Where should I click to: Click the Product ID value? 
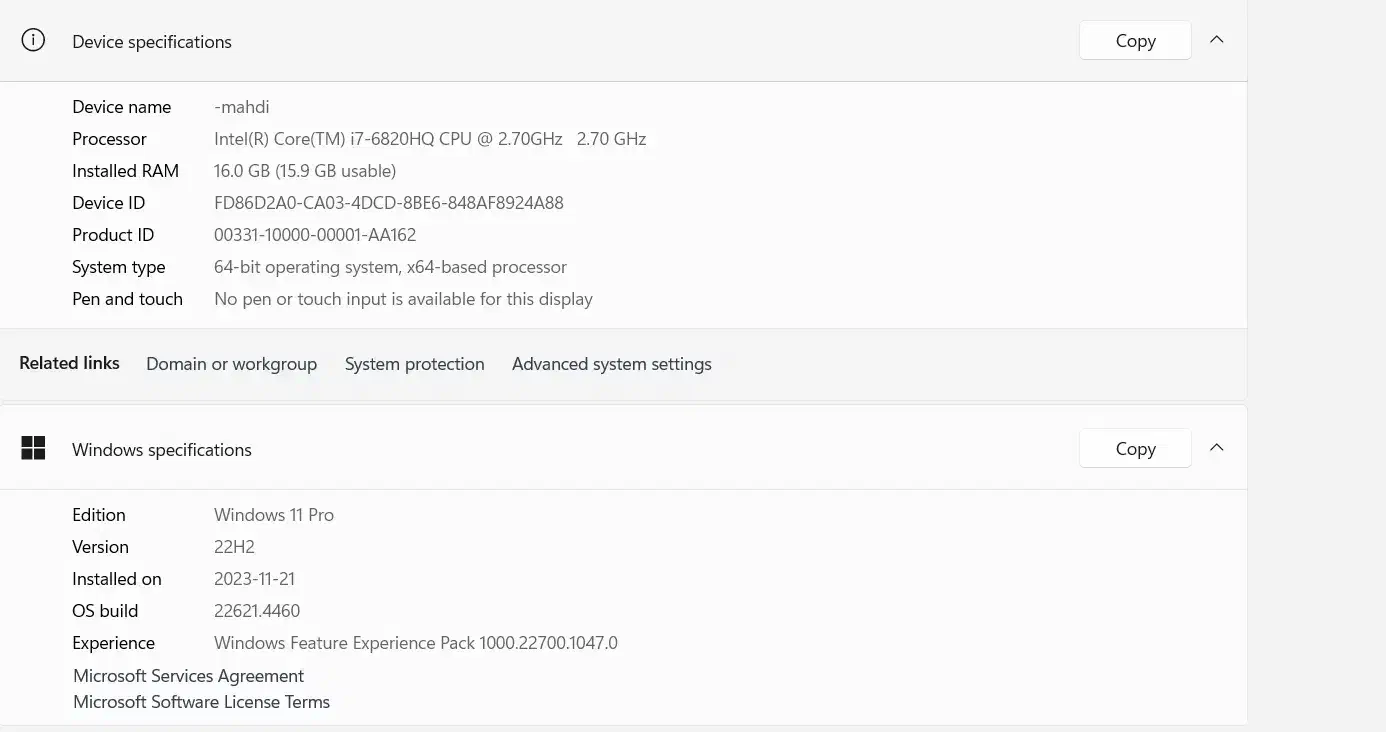pyautogui.click(x=314, y=235)
